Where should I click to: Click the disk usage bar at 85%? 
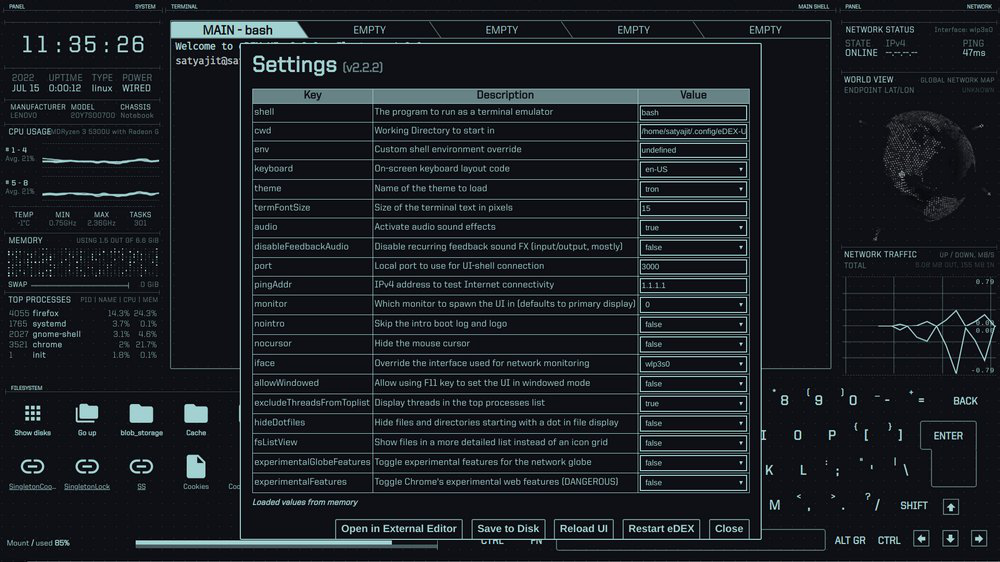[x=286, y=544]
